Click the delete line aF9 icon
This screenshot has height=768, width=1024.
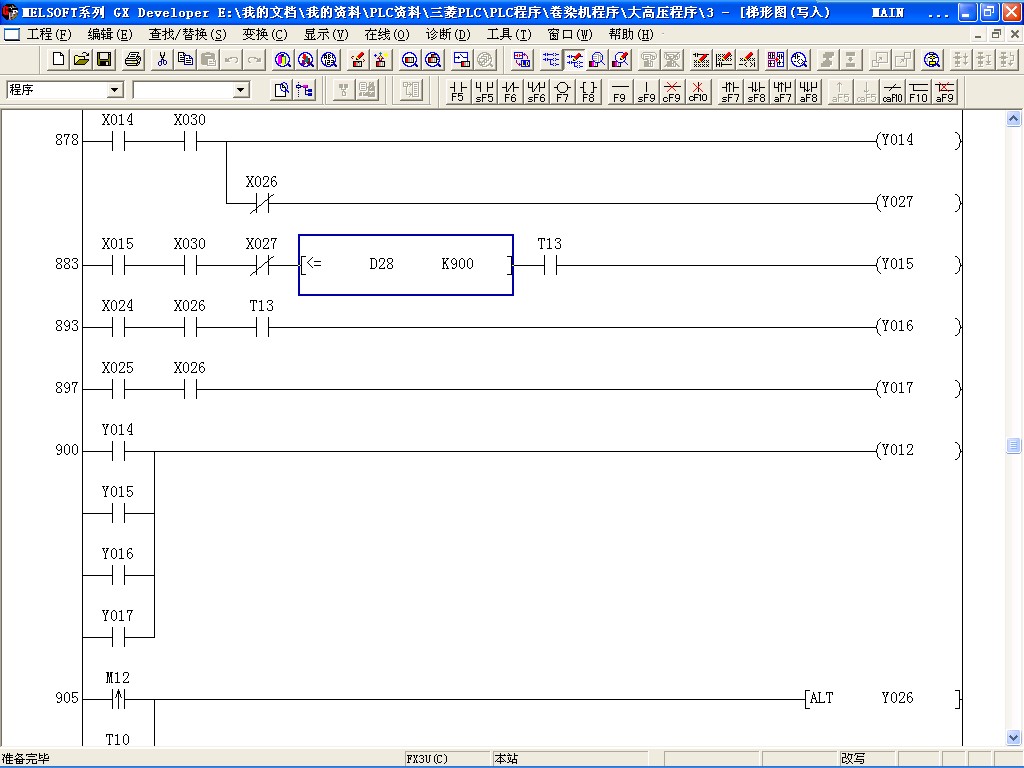click(944, 91)
